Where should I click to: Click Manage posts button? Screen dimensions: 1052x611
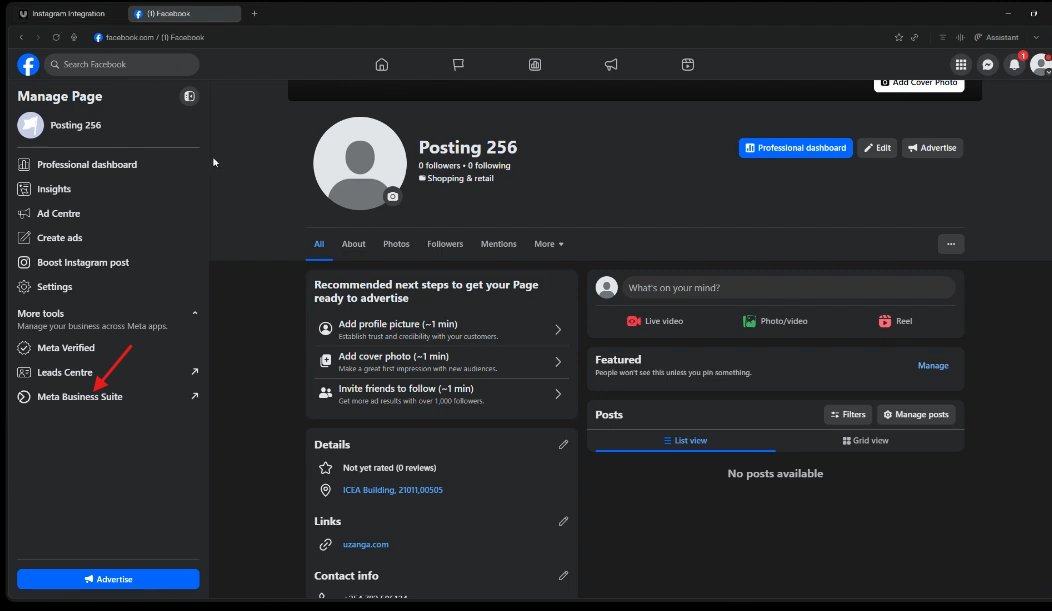[x=916, y=414]
